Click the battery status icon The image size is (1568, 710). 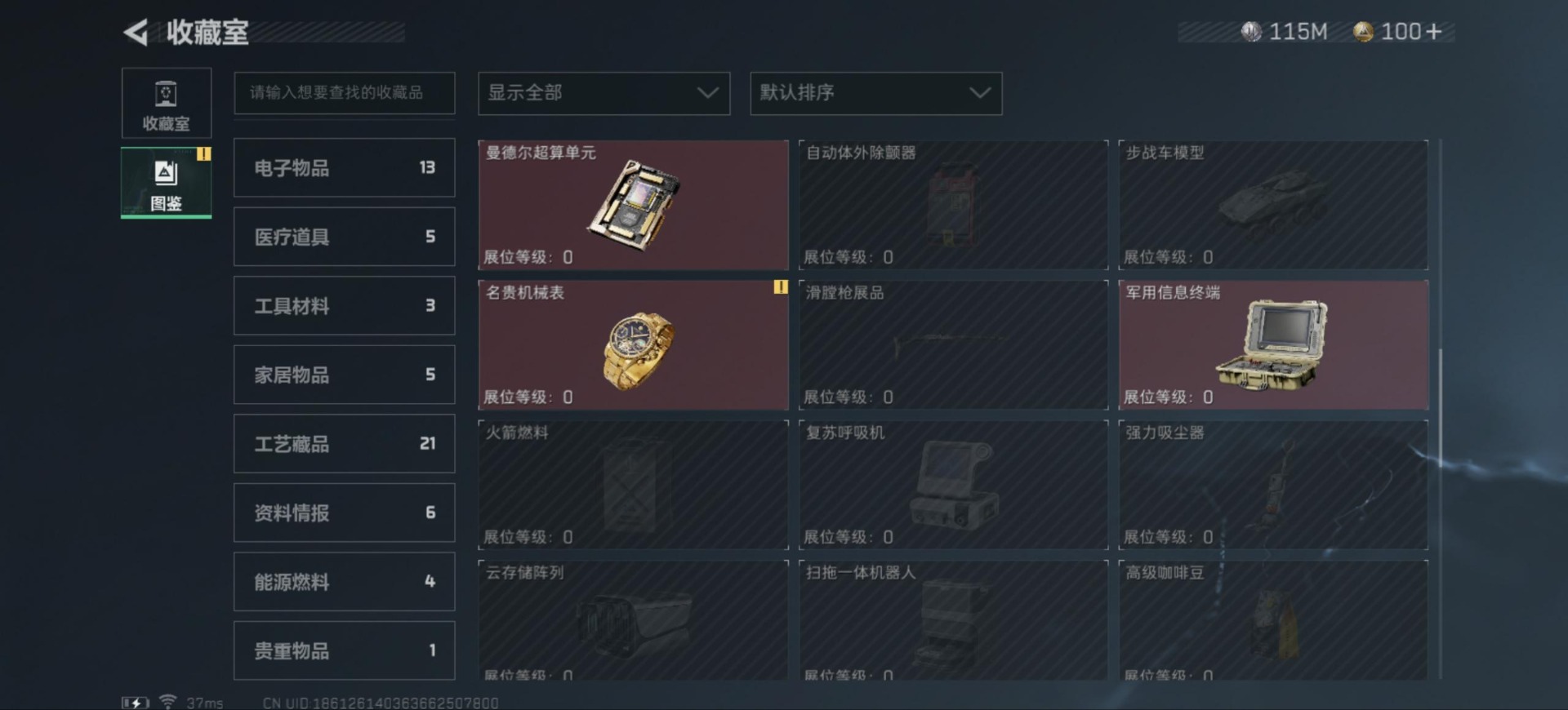(x=136, y=703)
